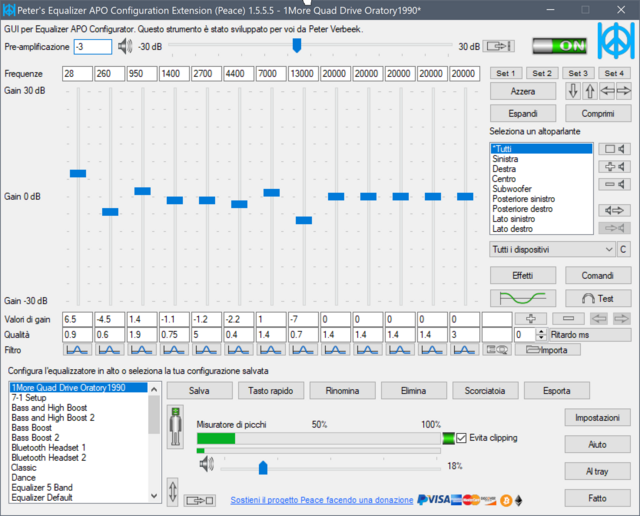
Task: Open the frequency response graph button
Action: [523, 298]
